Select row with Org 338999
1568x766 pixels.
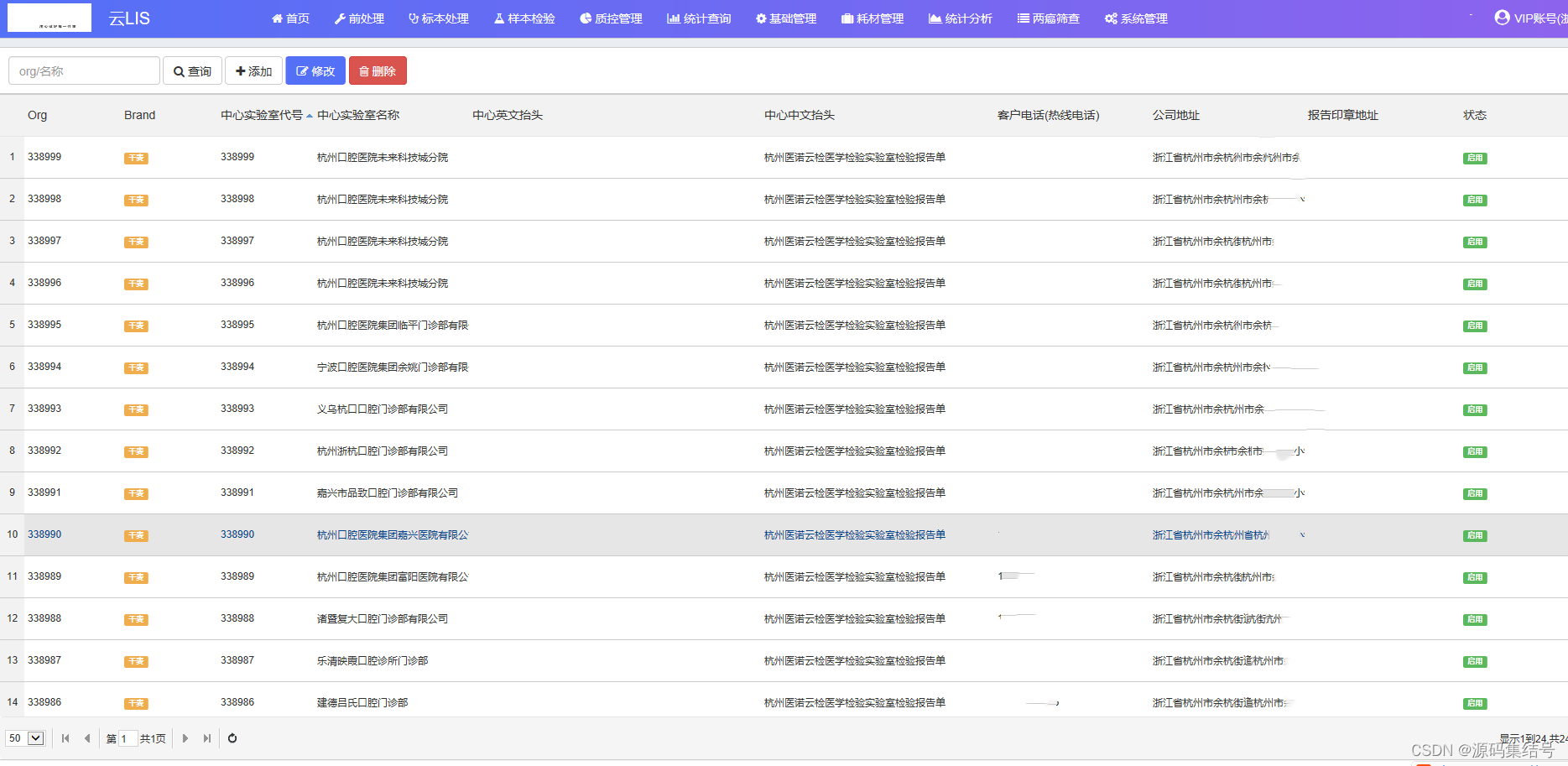pos(784,157)
